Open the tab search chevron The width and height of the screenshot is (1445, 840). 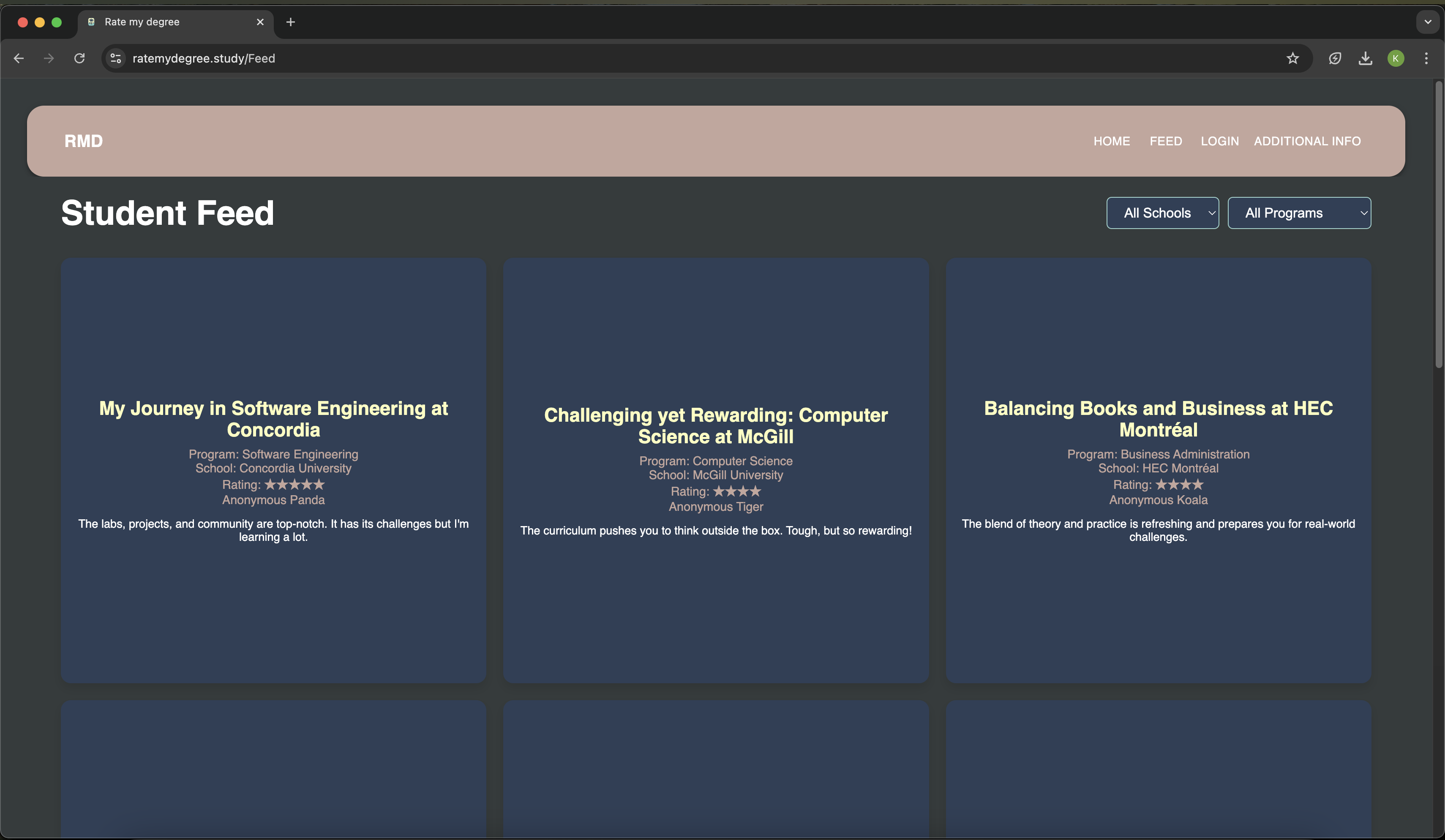tap(1428, 22)
